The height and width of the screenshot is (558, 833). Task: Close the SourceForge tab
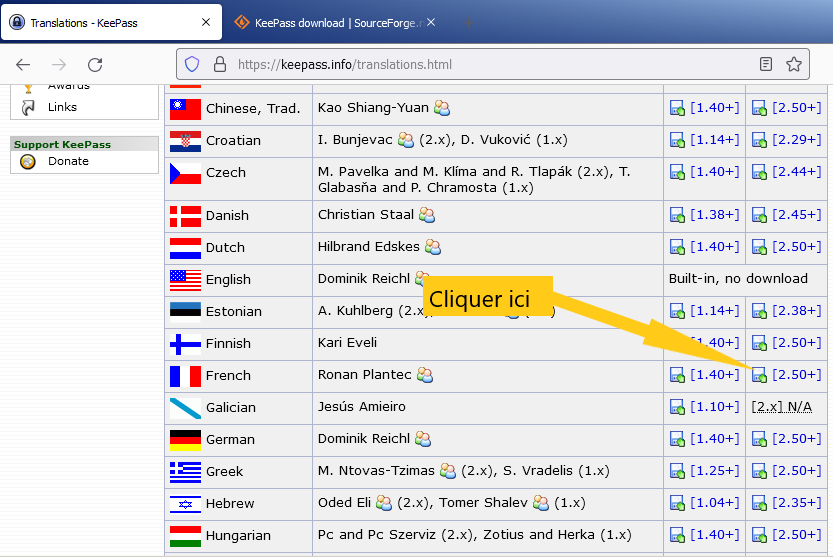tap(431, 22)
